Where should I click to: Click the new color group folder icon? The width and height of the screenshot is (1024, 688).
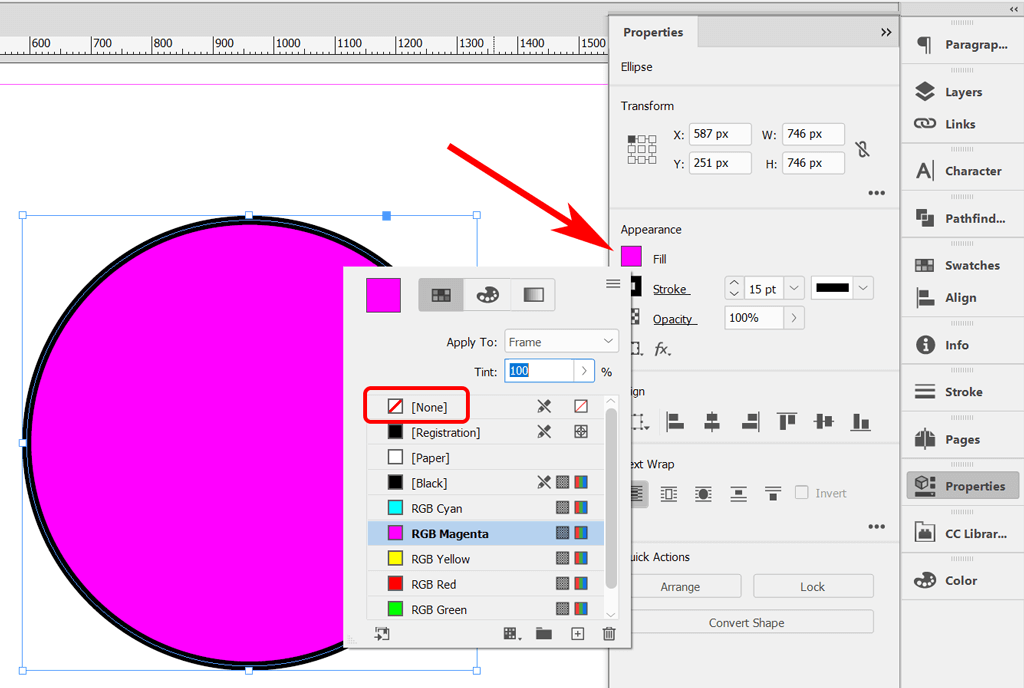[544, 634]
